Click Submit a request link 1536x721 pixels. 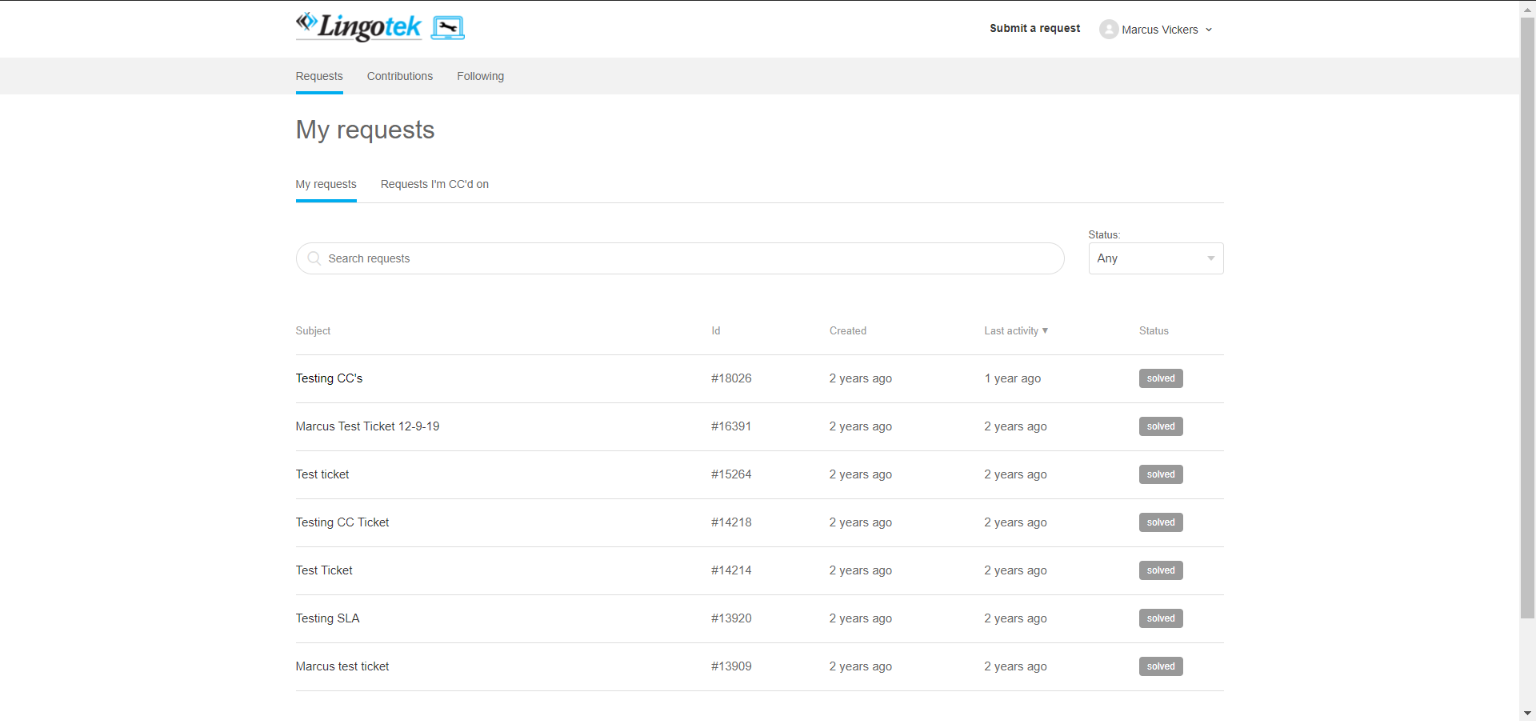coord(1034,29)
